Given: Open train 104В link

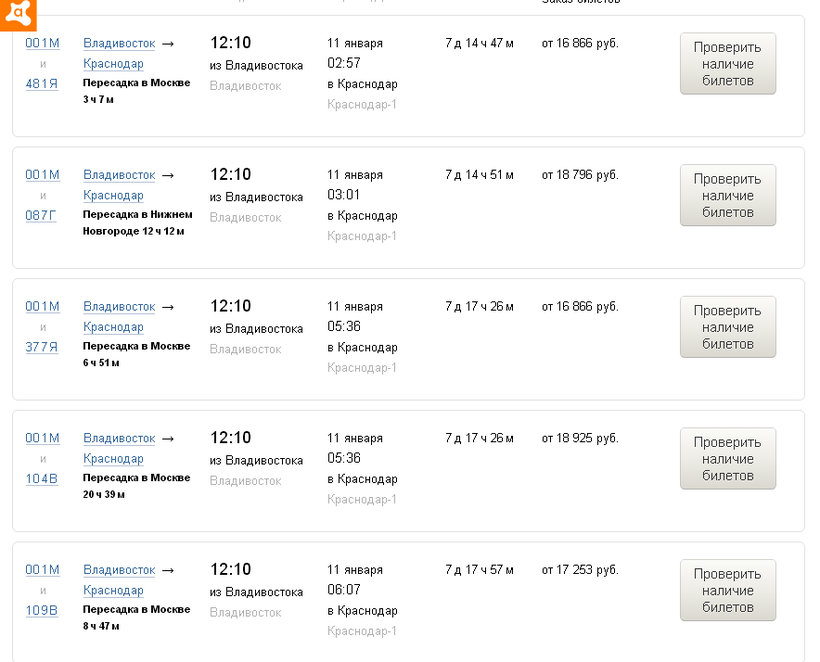Looking at the screenshot, I should [x=42, y=479].
